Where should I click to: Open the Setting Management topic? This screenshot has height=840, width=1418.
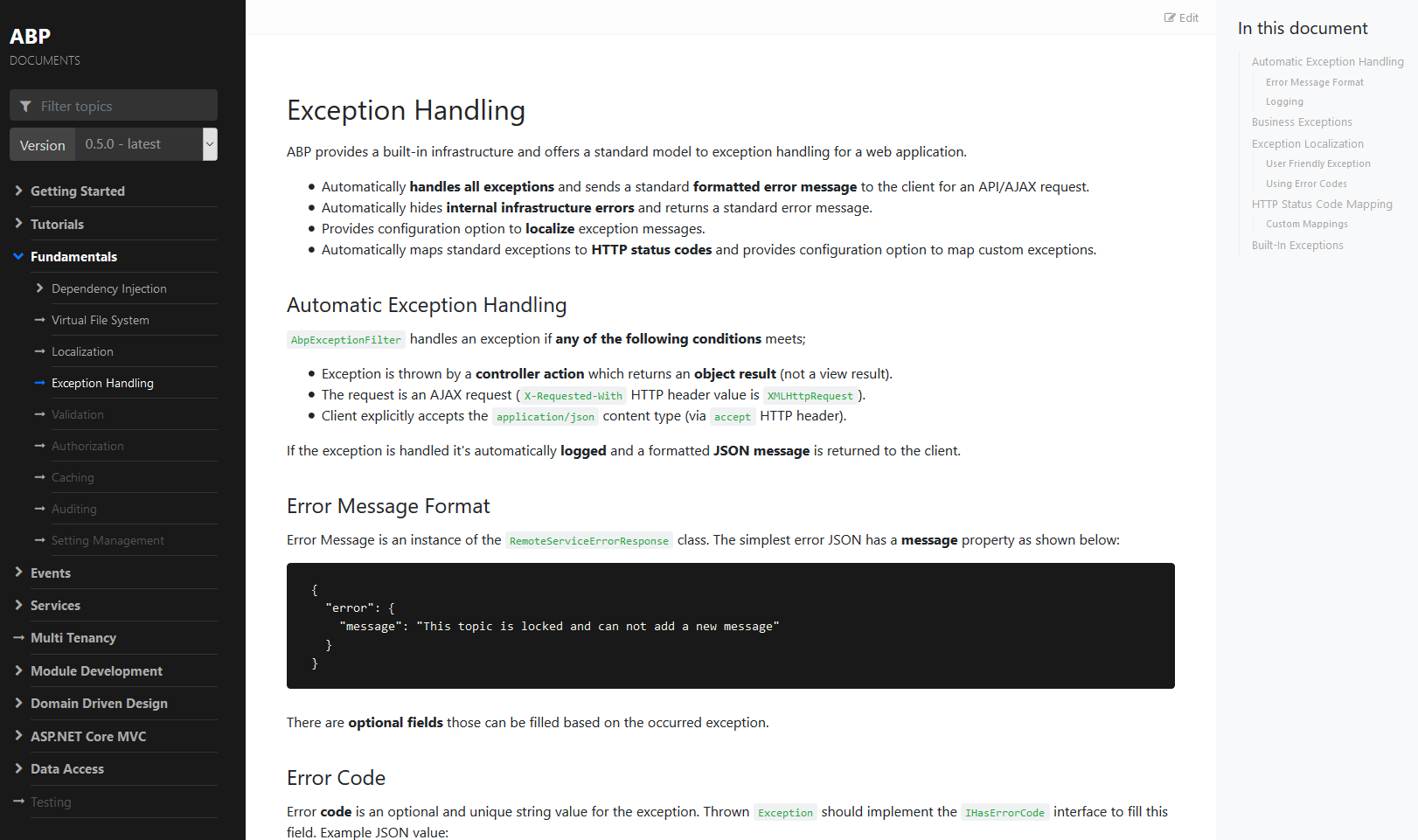[x=108, y=540]
